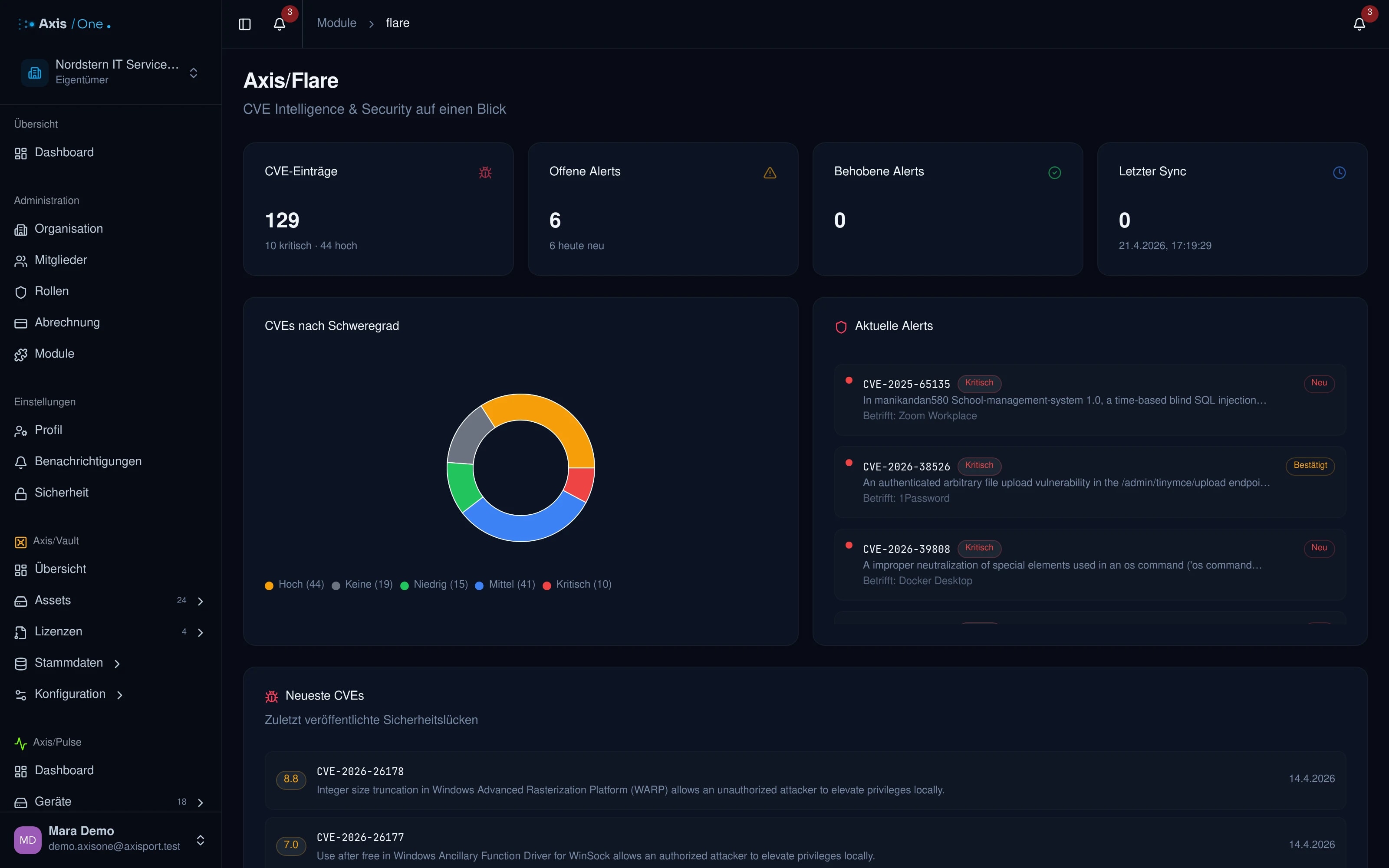Click "Betrifft: Zoom Workplace" text
The height and width of the screenshot is (868, 1389).
coord(919,416)
